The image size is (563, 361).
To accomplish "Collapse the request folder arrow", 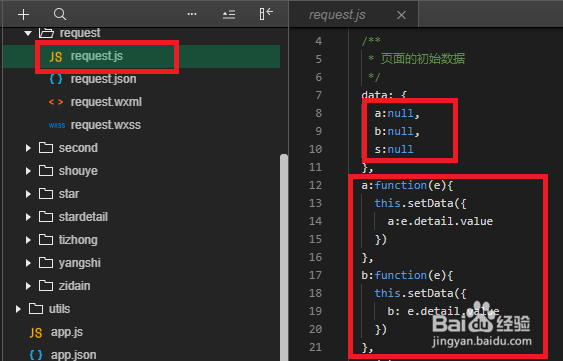I will [x=28, y=33].
